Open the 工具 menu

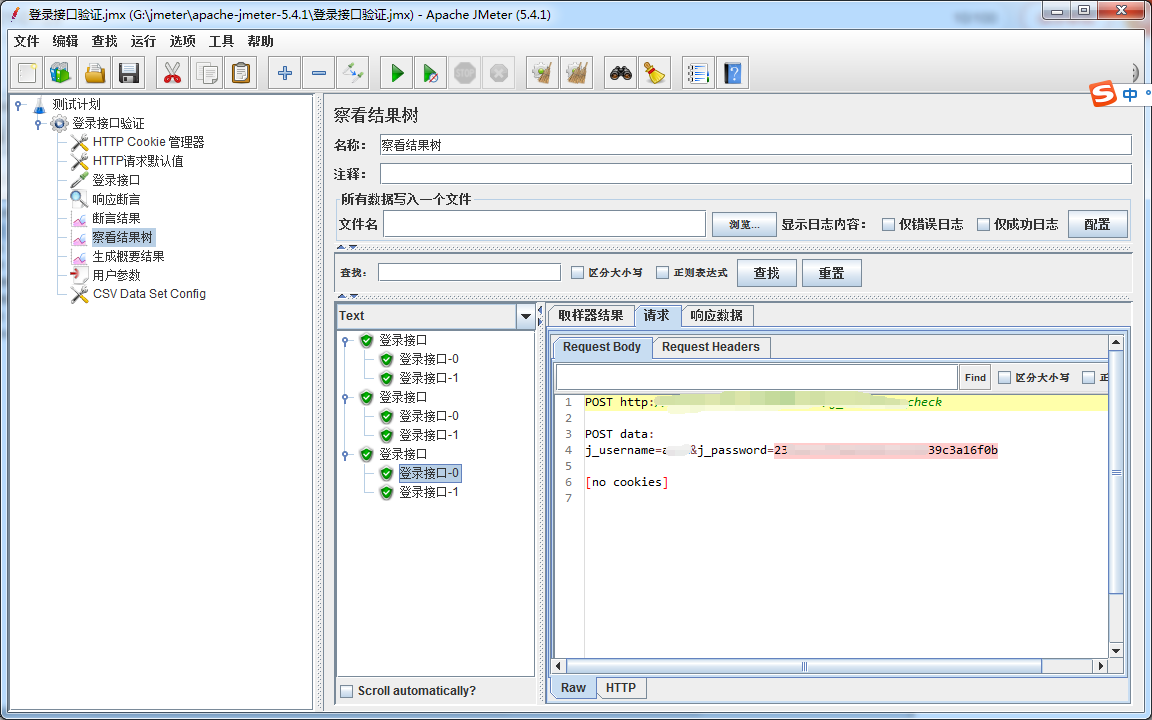coord(221,41)
